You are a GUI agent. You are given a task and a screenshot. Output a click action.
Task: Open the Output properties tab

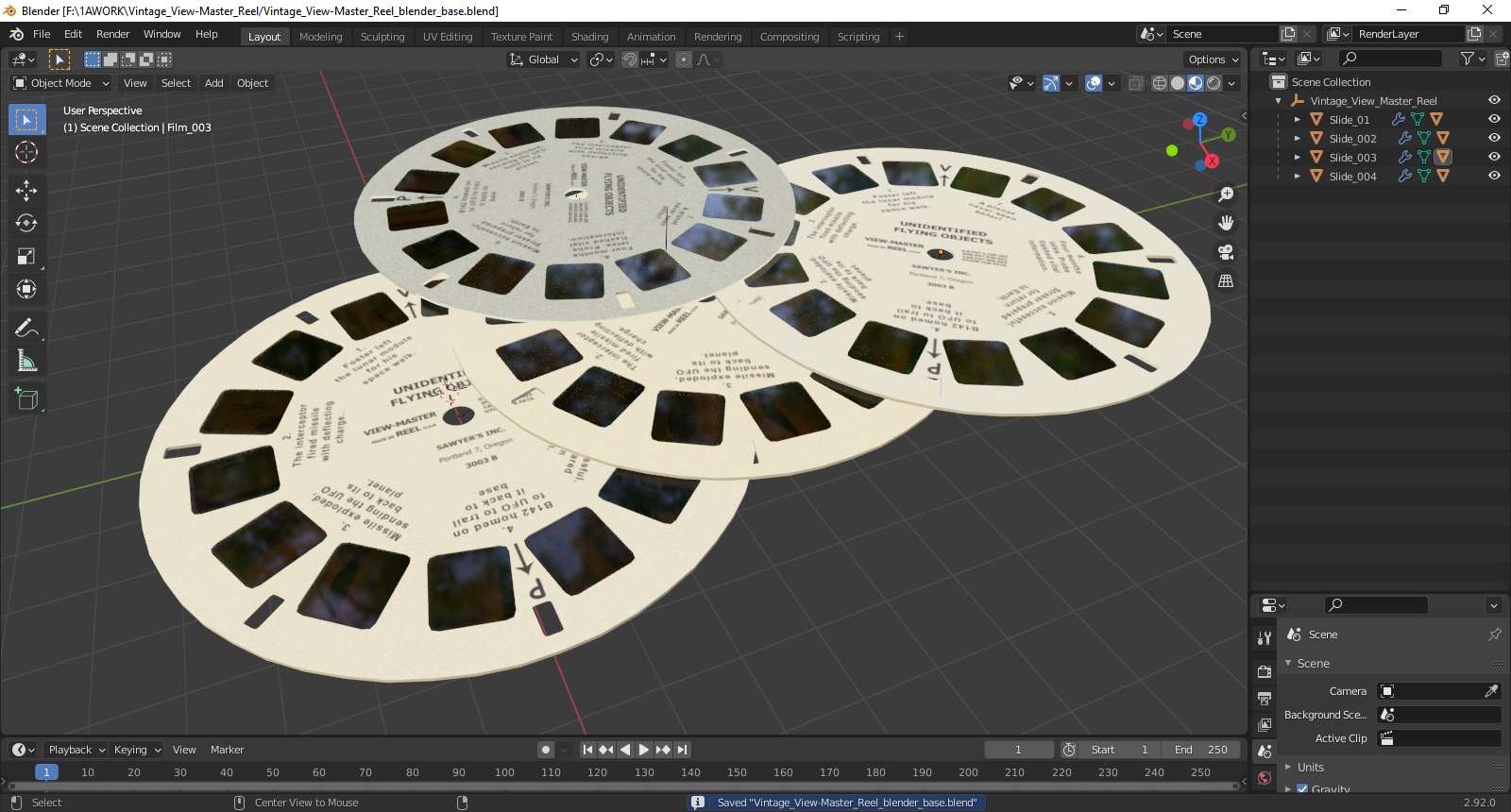(1265, 698)
